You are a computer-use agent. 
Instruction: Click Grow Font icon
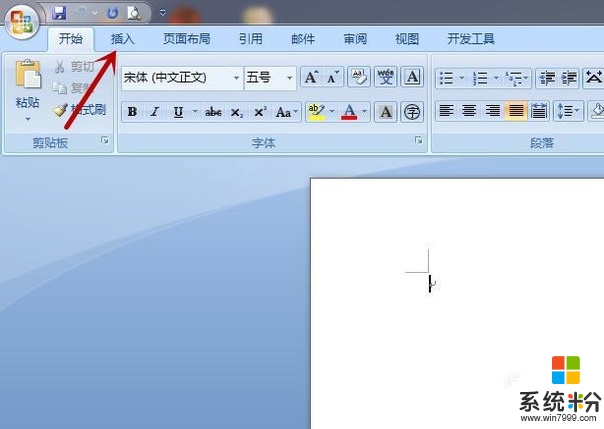311,78
